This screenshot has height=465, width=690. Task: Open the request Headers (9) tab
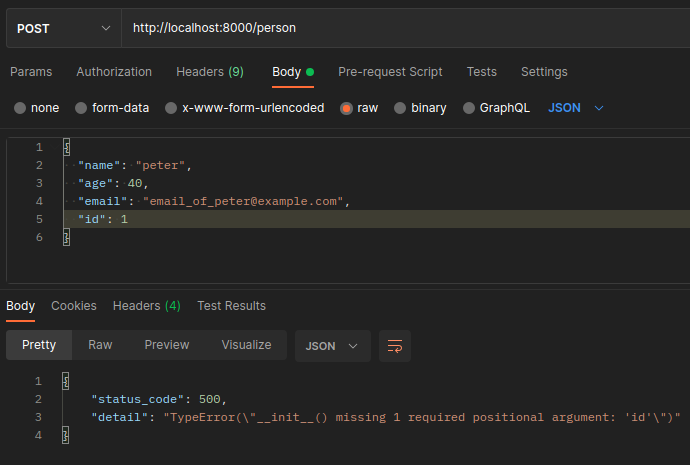(x=209, y=72)
